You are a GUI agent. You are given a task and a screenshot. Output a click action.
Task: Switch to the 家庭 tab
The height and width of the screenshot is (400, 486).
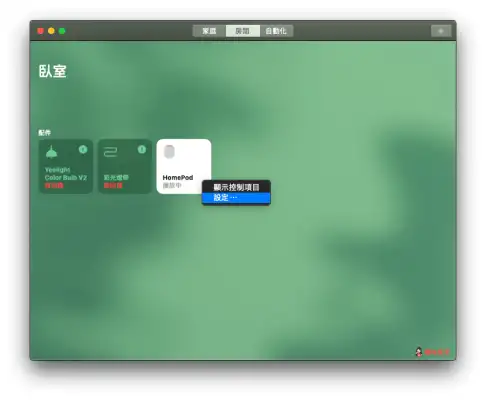pyautogui.click(x=209, y=31)
